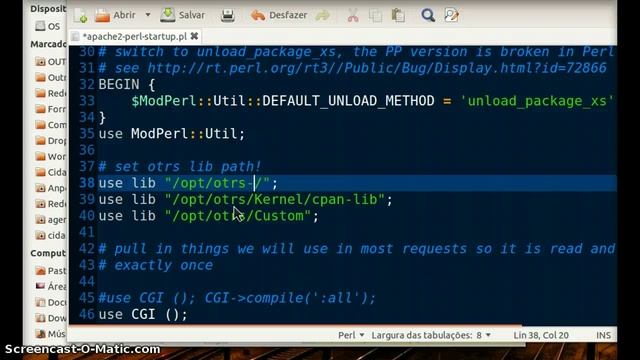The image size is (640, 360).
Task: Click line 39 containing Kernel/cpan-lib
Action: 245,200
